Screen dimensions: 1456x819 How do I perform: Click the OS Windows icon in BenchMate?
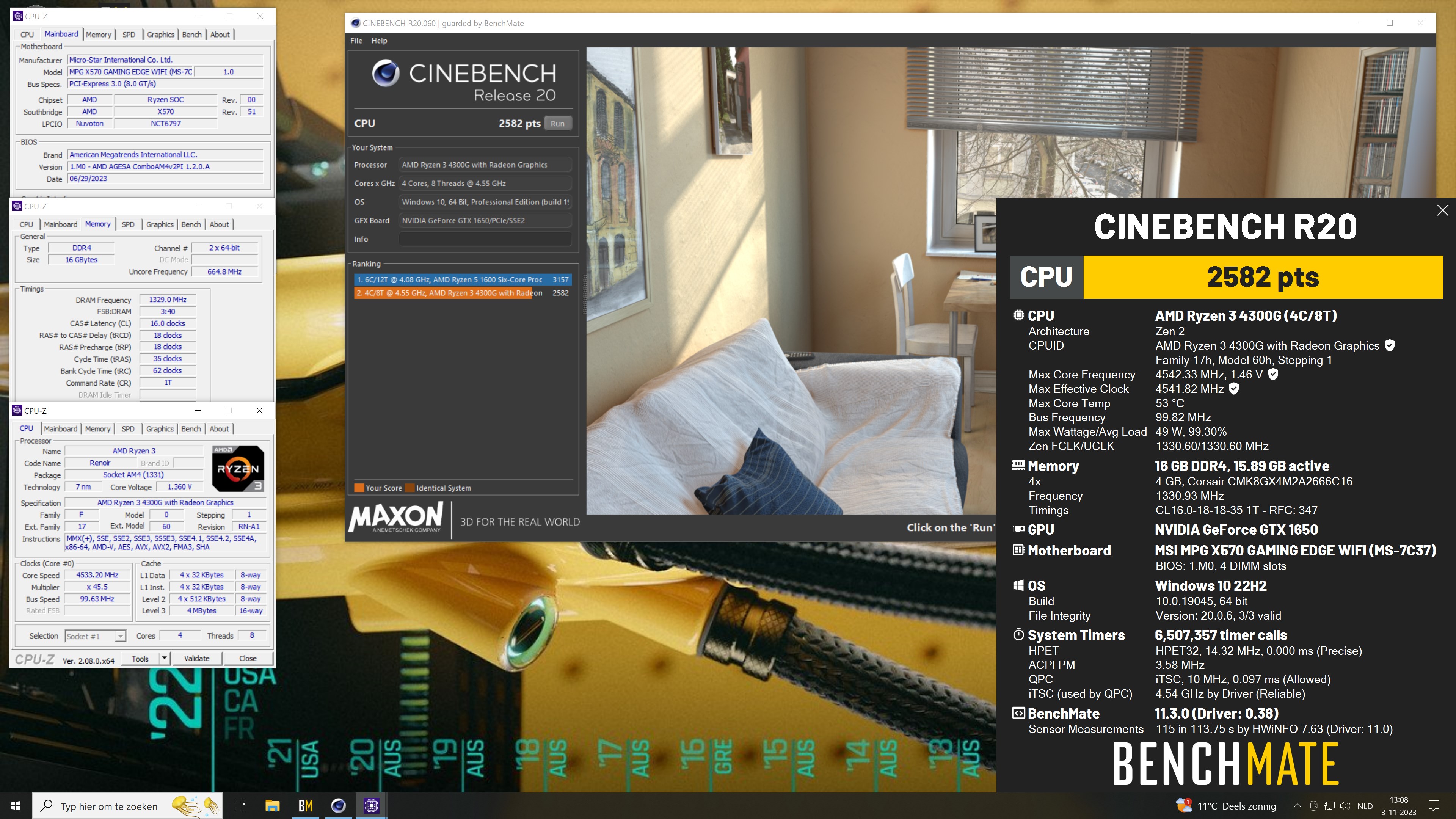1018,585
